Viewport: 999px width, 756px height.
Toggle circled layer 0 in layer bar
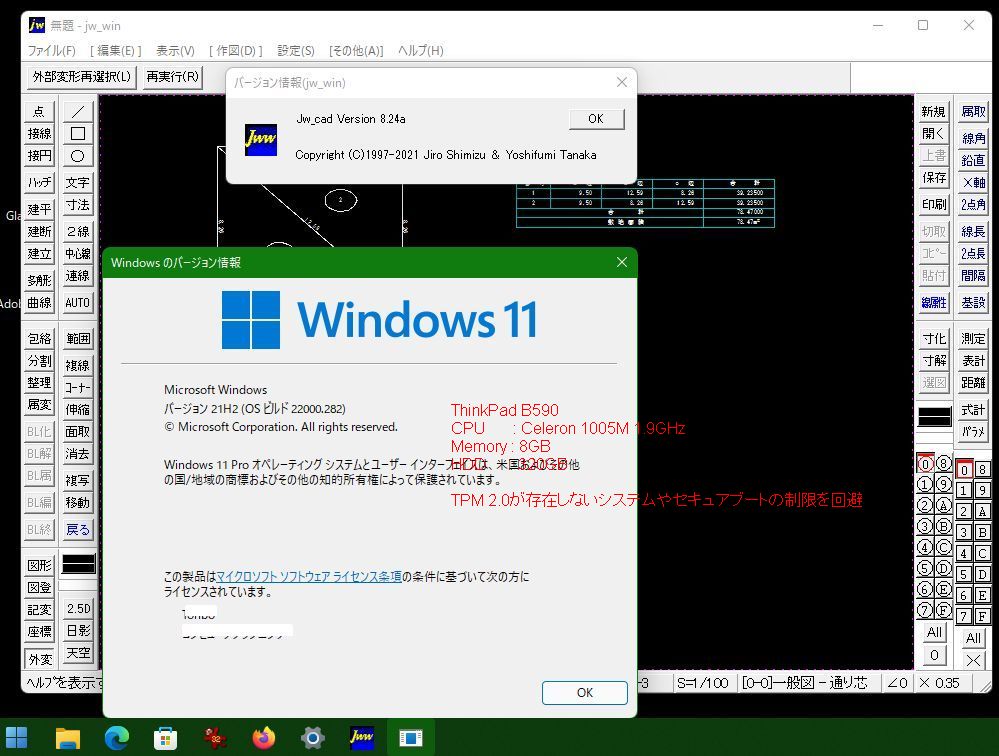925,464
